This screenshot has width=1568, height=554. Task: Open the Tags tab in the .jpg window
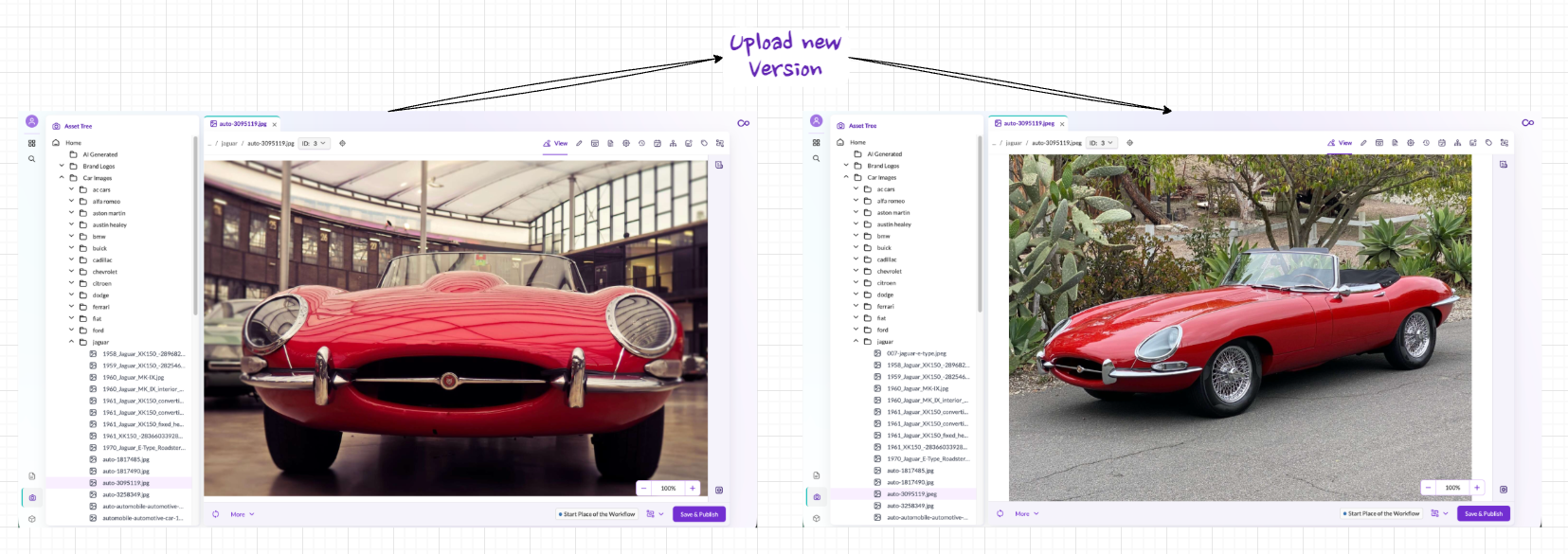[x=704, y=144]
